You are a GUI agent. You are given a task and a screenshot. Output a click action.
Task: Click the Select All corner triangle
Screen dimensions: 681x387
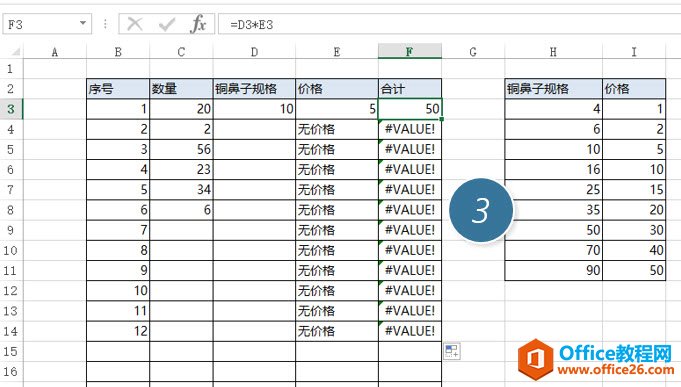[16, 52]
